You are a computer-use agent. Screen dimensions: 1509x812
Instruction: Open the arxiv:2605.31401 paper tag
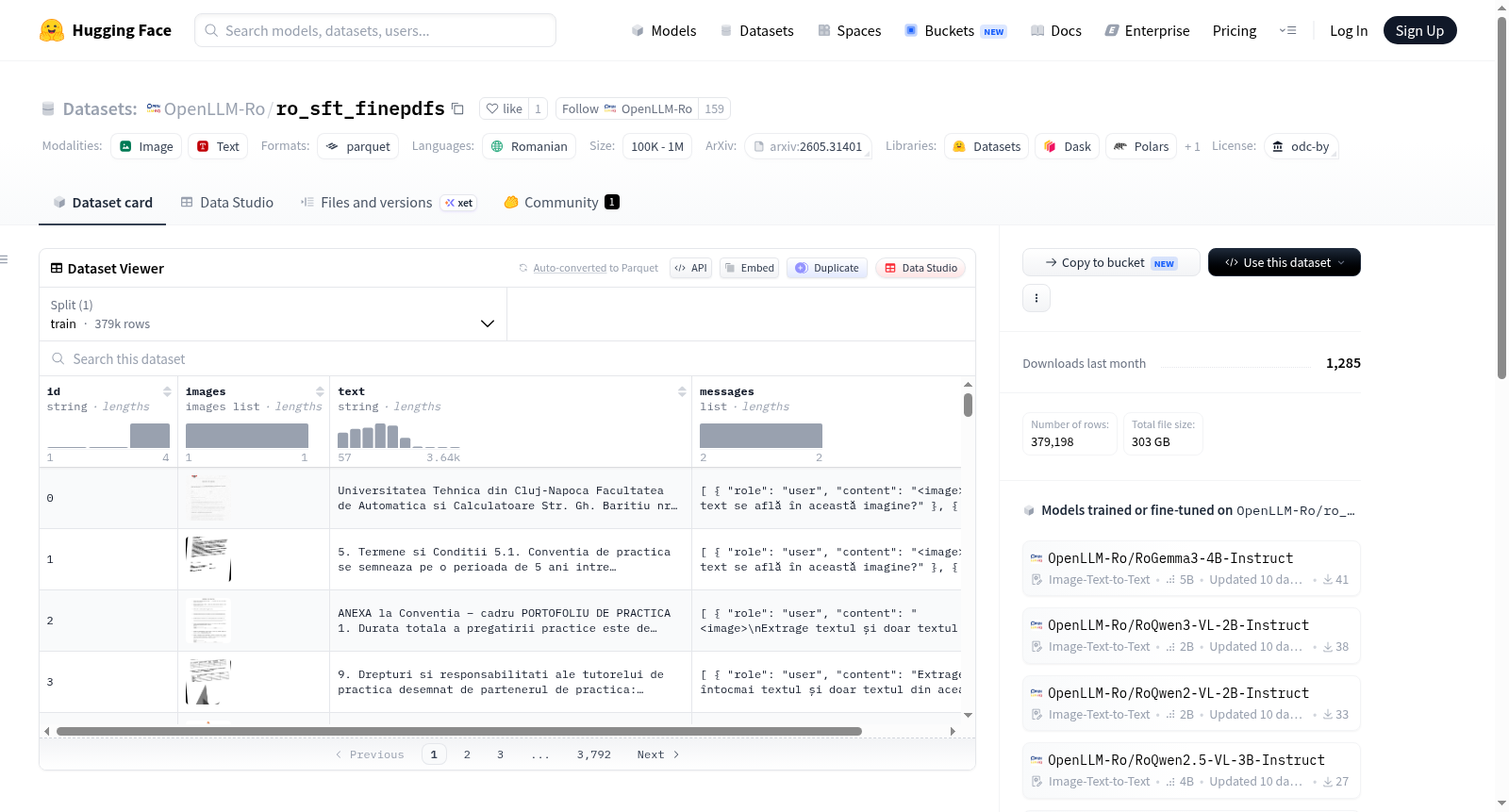[807, 146]
